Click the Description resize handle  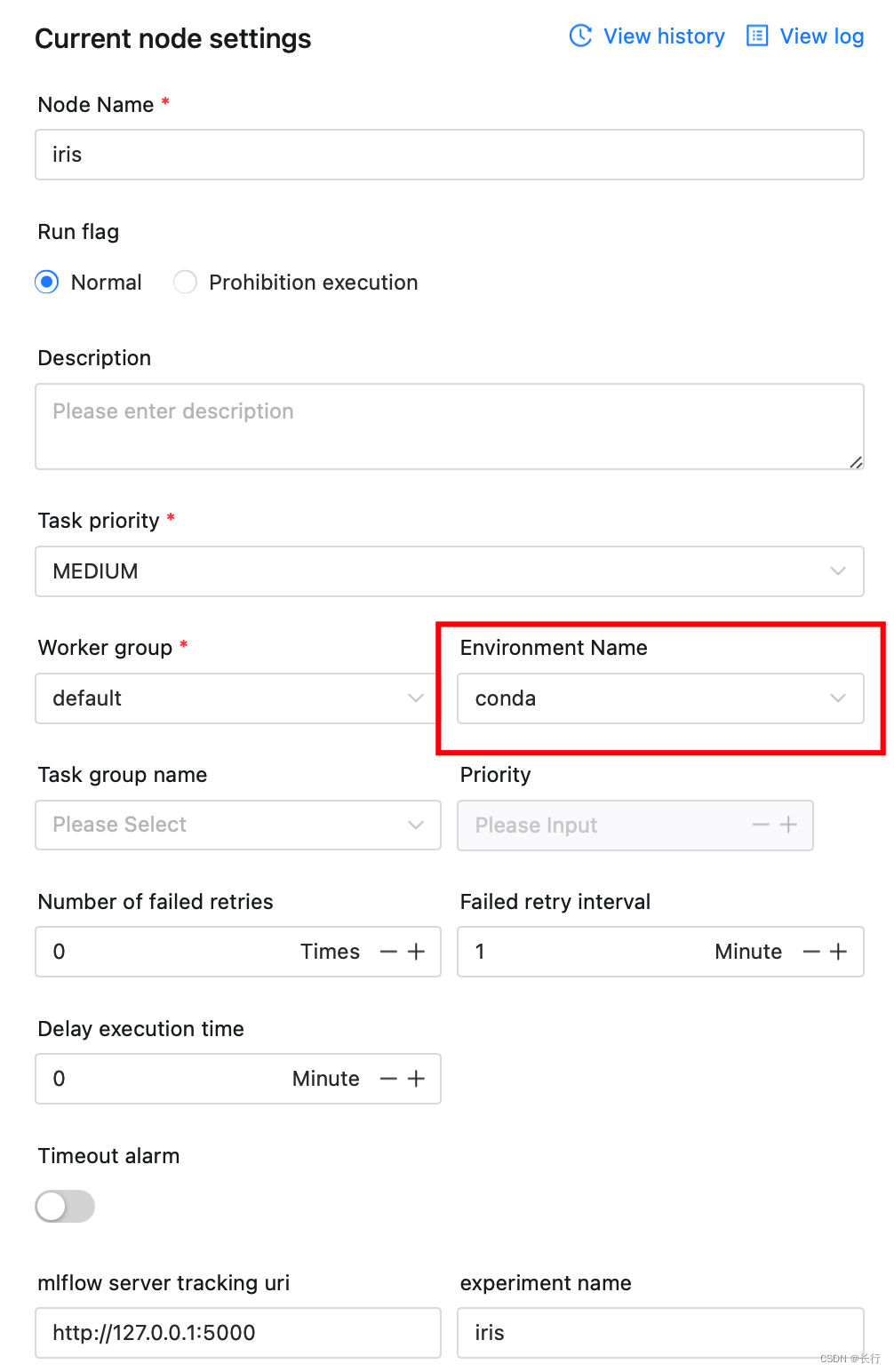point(856,462)
